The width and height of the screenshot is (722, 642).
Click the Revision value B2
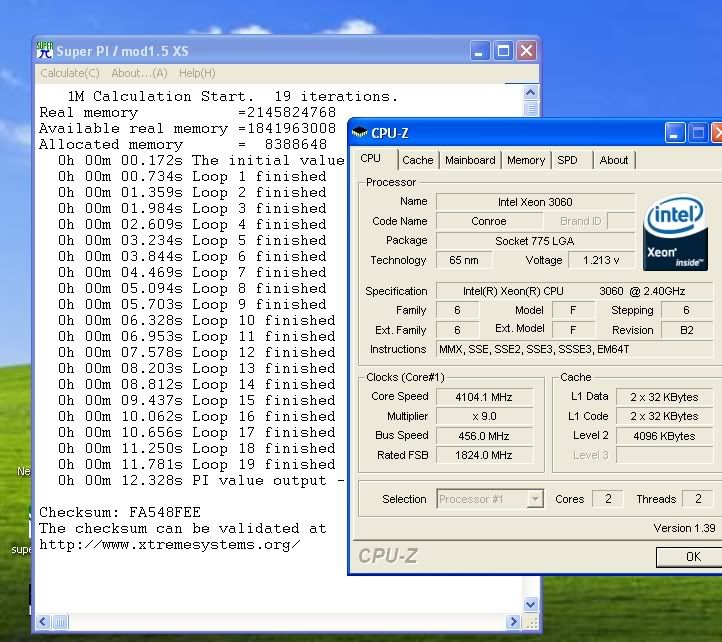[x=687, y=330]
